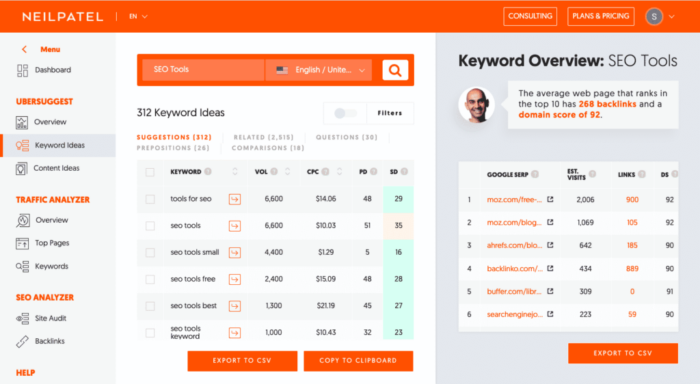The image size is (700, 384).
Task: Click the CPC column info icon
Action: pos(325,171)
